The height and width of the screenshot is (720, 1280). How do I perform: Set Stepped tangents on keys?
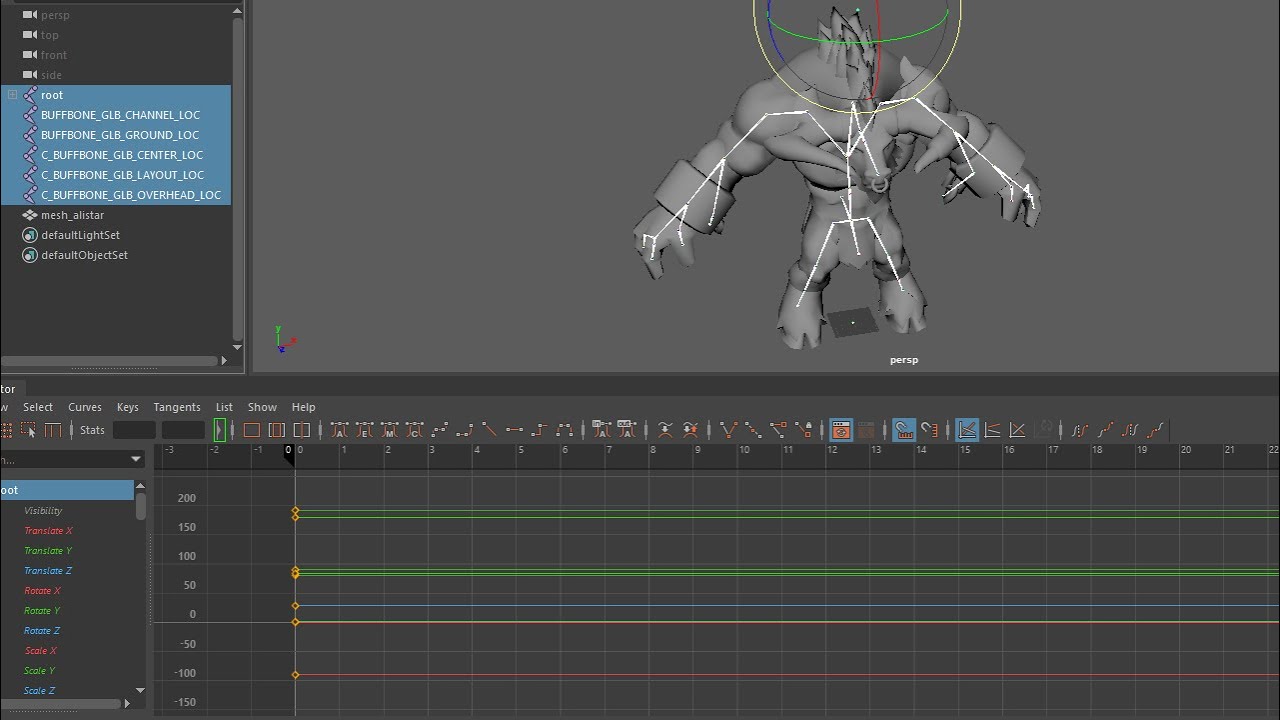point(539,430)
